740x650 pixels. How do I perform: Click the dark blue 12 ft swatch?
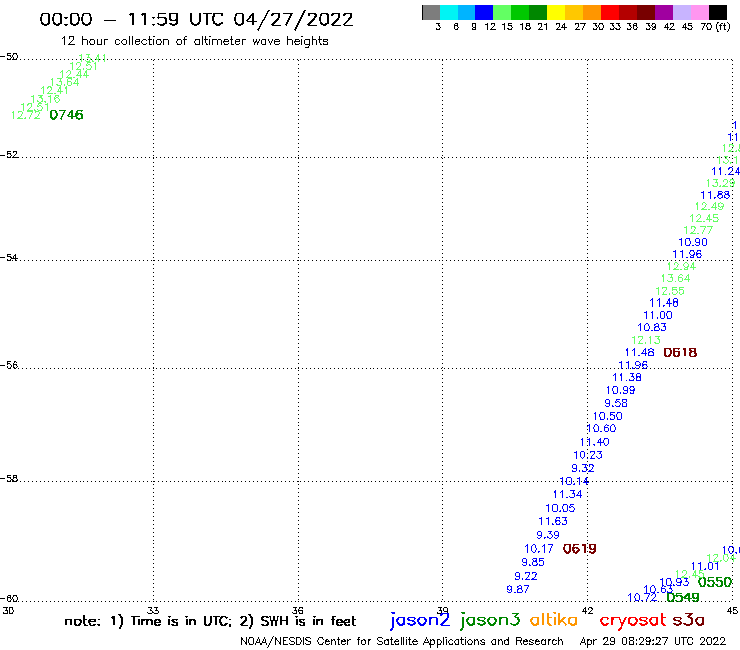click(x=484, y=12)
